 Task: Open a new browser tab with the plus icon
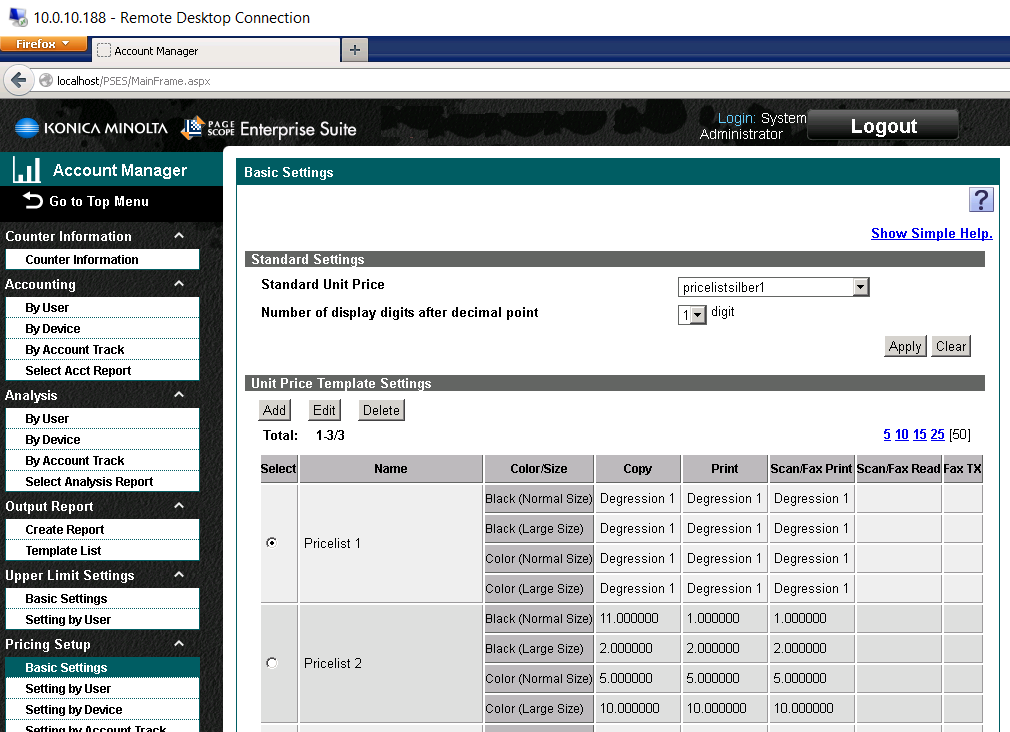tap(354, 48)
